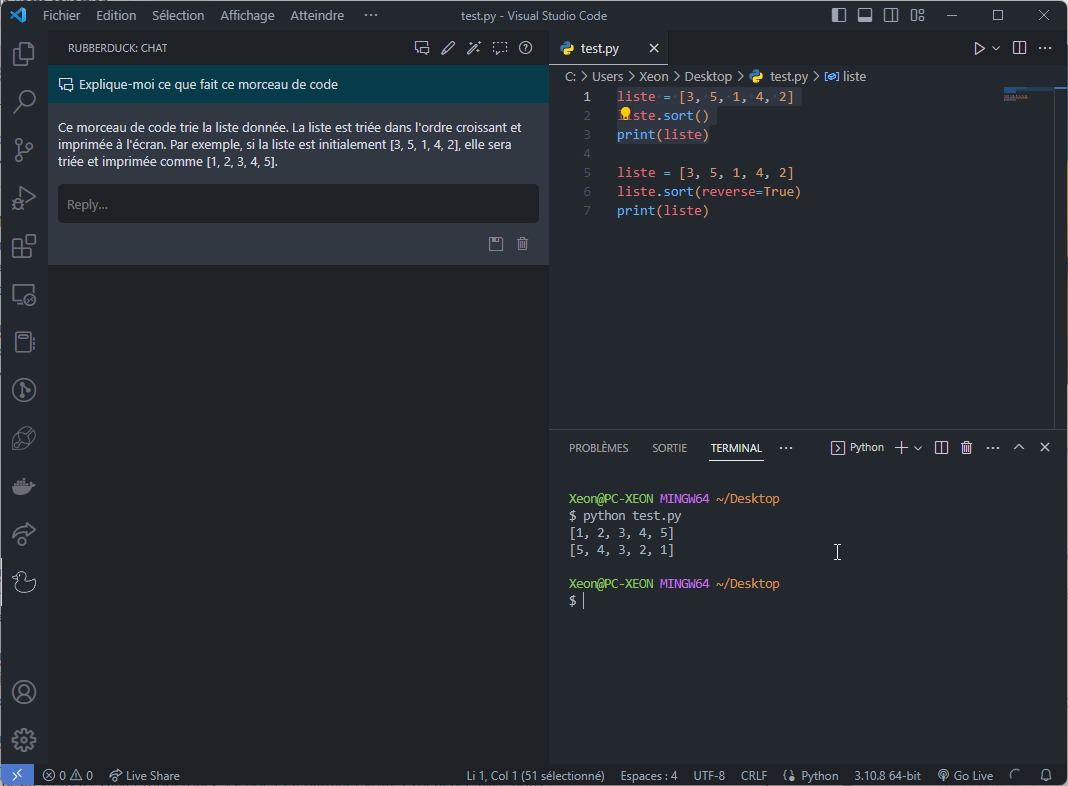Open Run and Debug view
The height and width of the screenshot is (786, 1068).
[24, 198]
